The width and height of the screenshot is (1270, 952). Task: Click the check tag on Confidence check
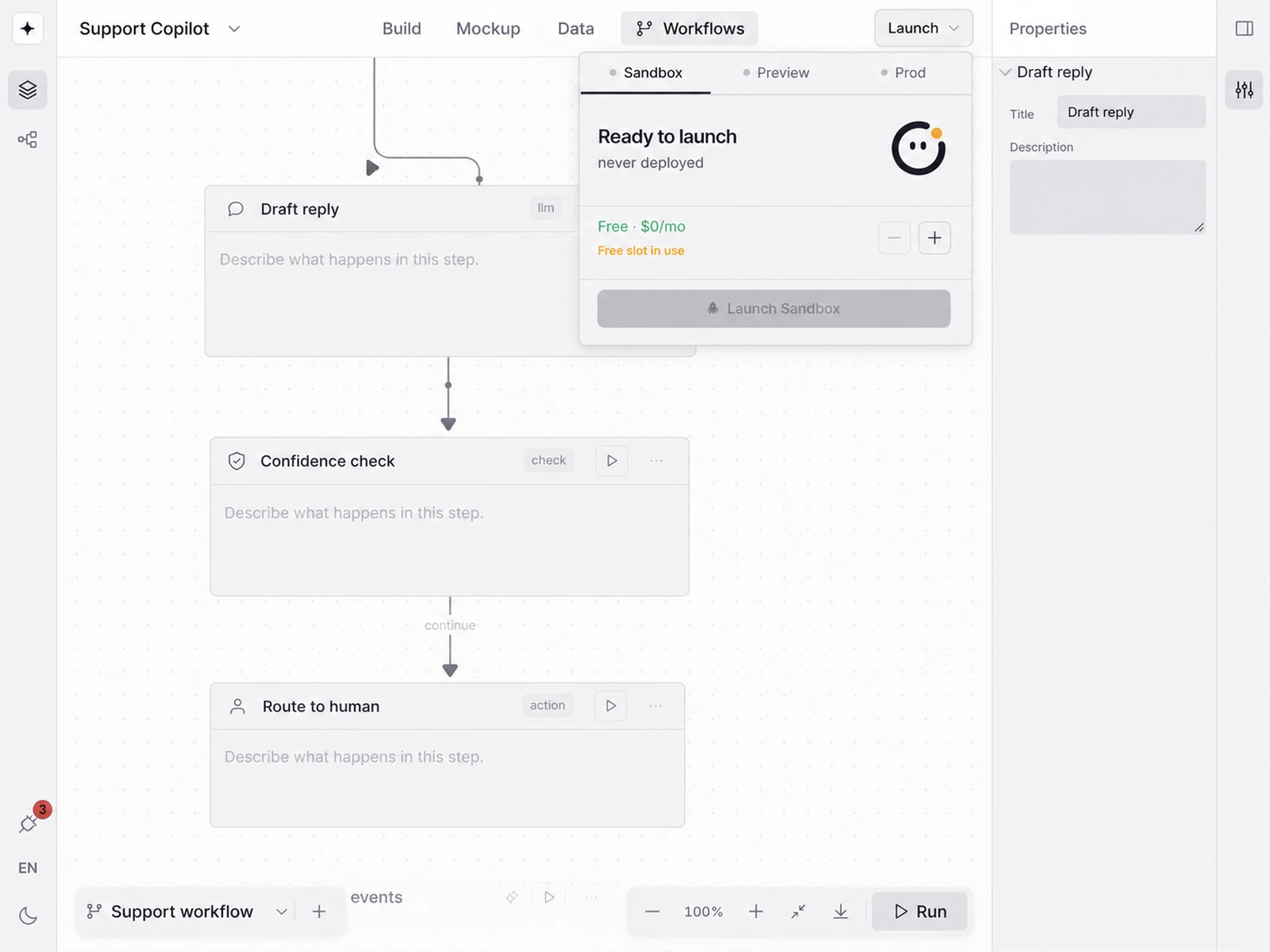click(x=548, y=460)
